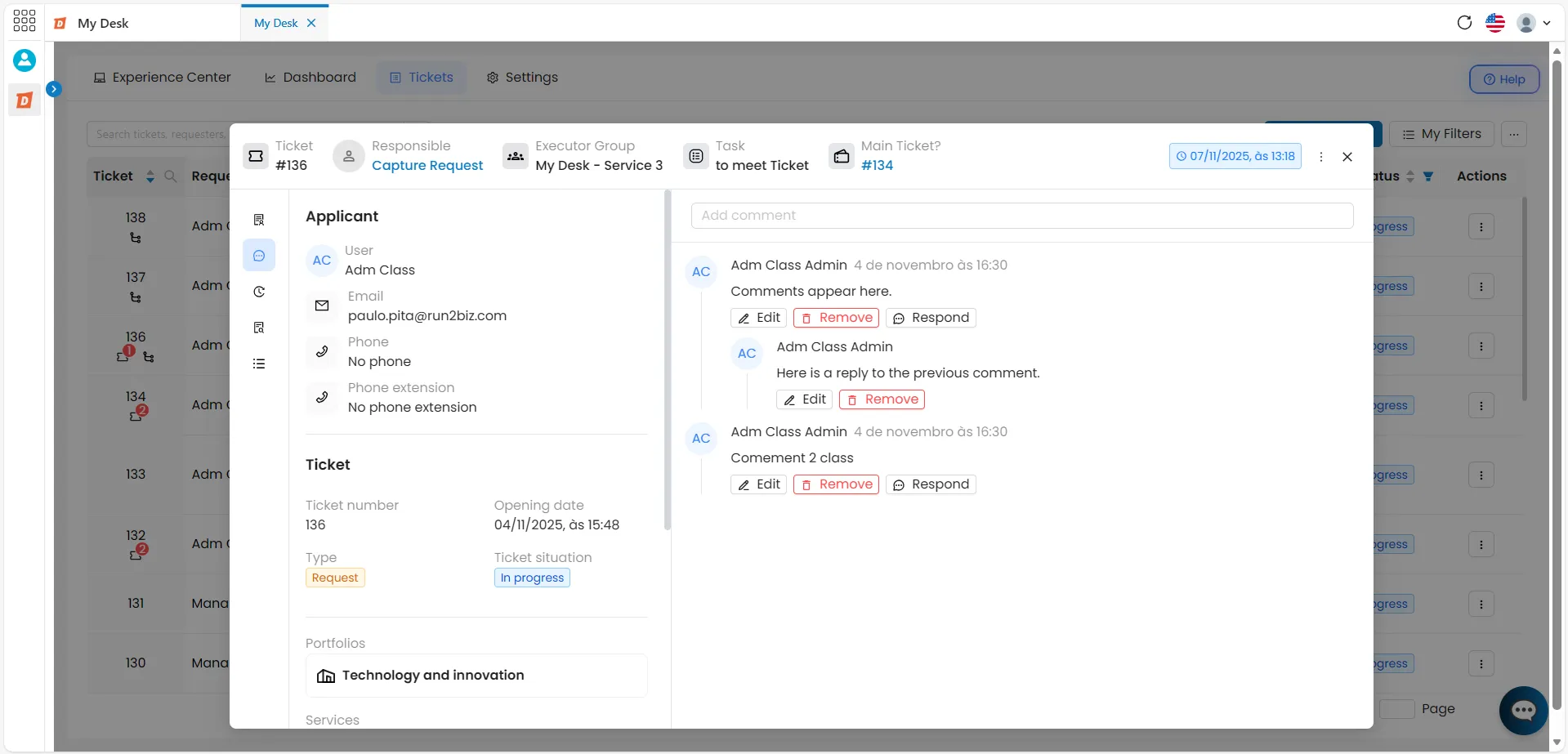Open the three-dot options menu in ticket header

coord(1321,157)
